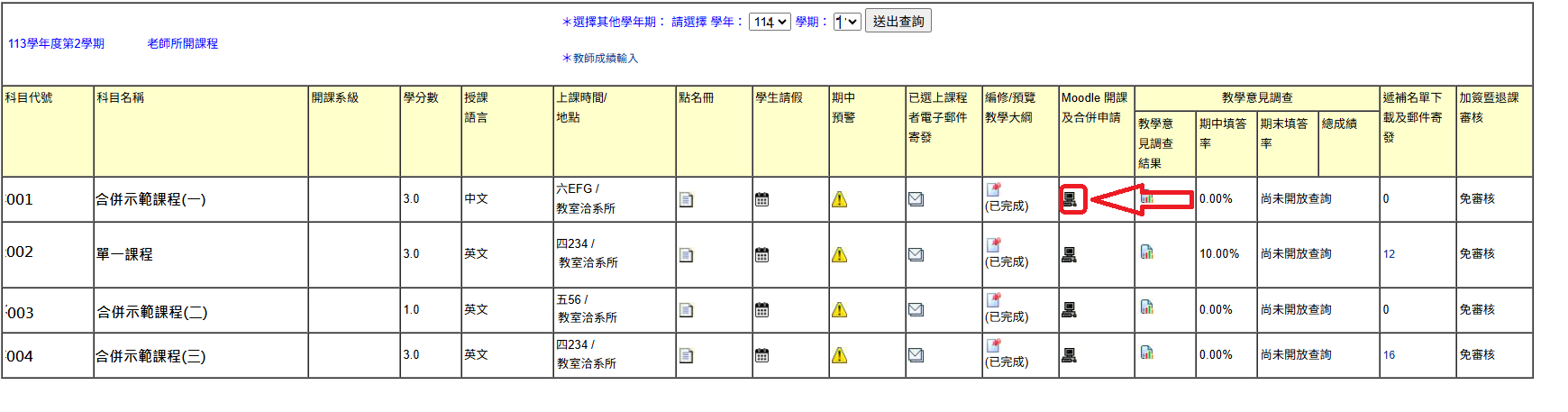Viewport: 1568px width, 412px height.
Task: Click credits value 1.0 for course 003
Action: click(x=411, y=310)
